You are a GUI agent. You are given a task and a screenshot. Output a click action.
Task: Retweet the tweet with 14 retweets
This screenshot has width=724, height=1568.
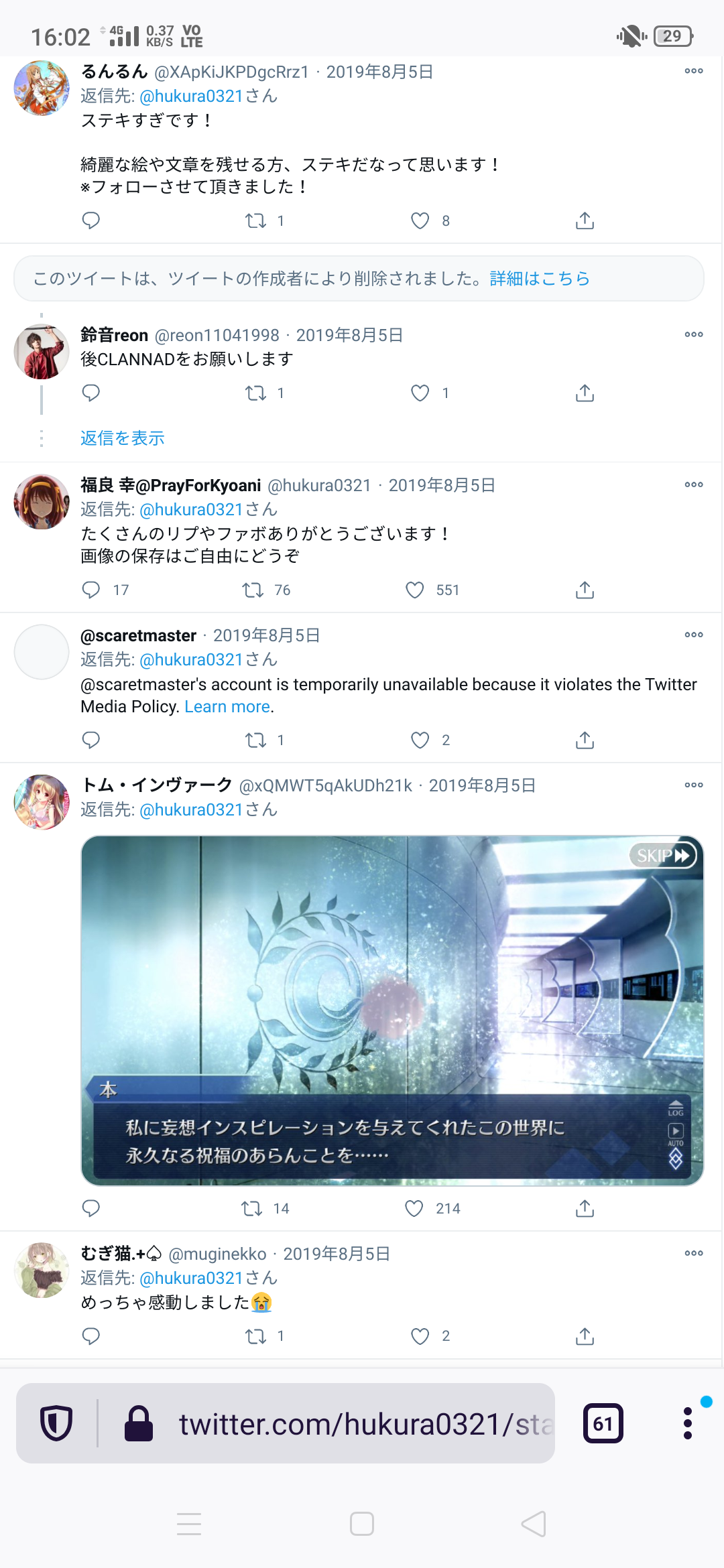coord(251,1208)
